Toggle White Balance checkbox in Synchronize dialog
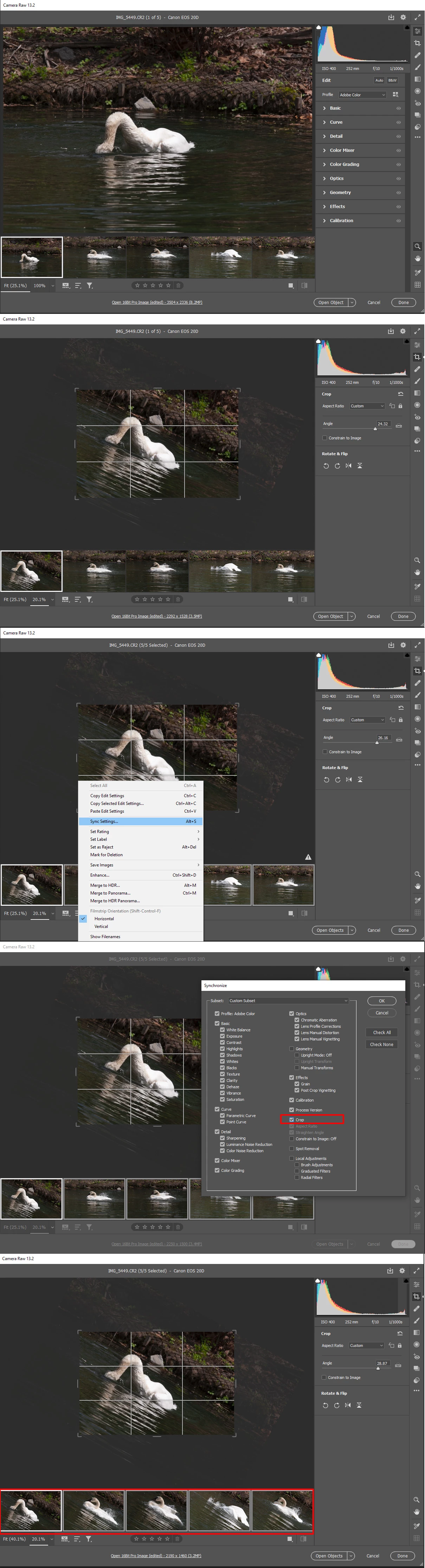 [222, 1030]
